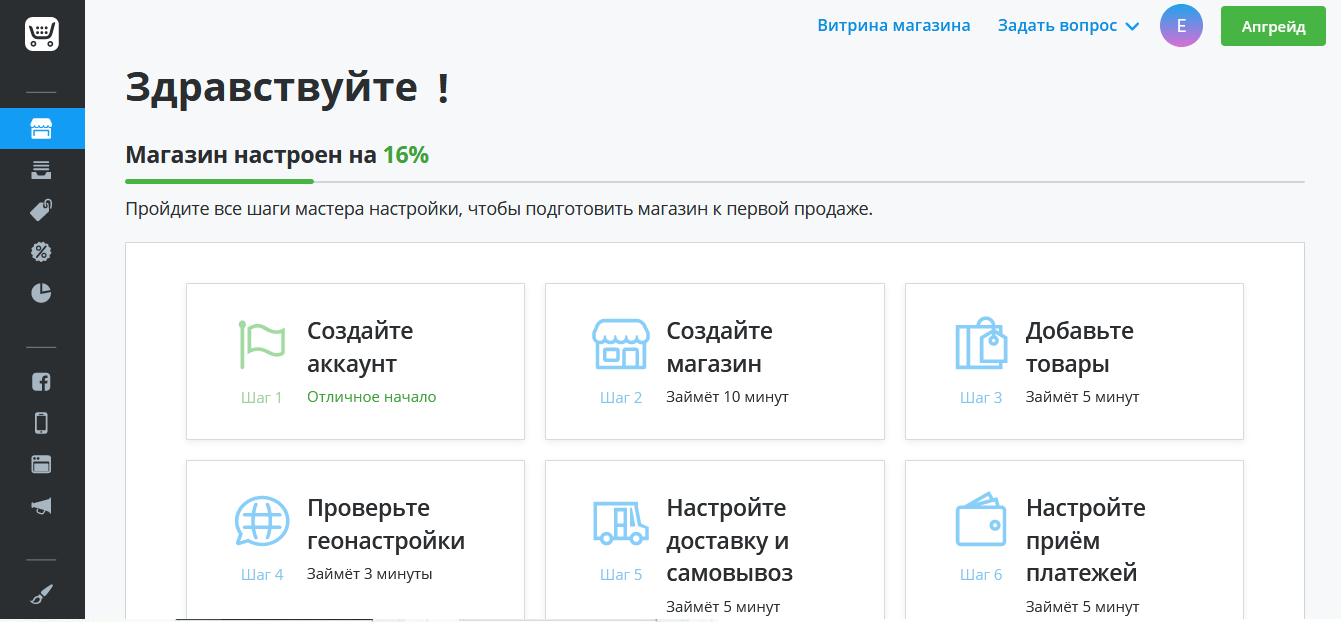
Task: Open the 'Проверьте геонастройки' step 4 card
Action: click(x=355, y=540)
